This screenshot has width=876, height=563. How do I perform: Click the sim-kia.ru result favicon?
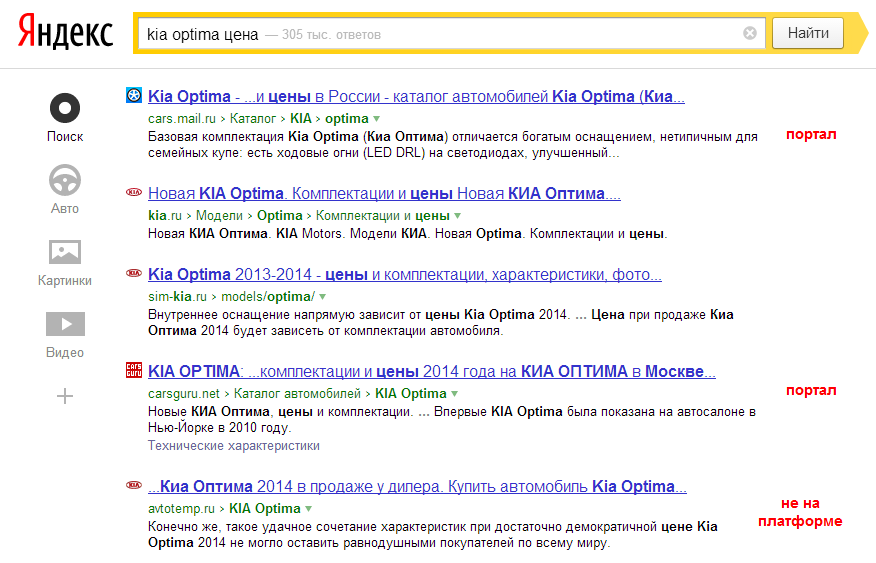[x=134, y=273]
